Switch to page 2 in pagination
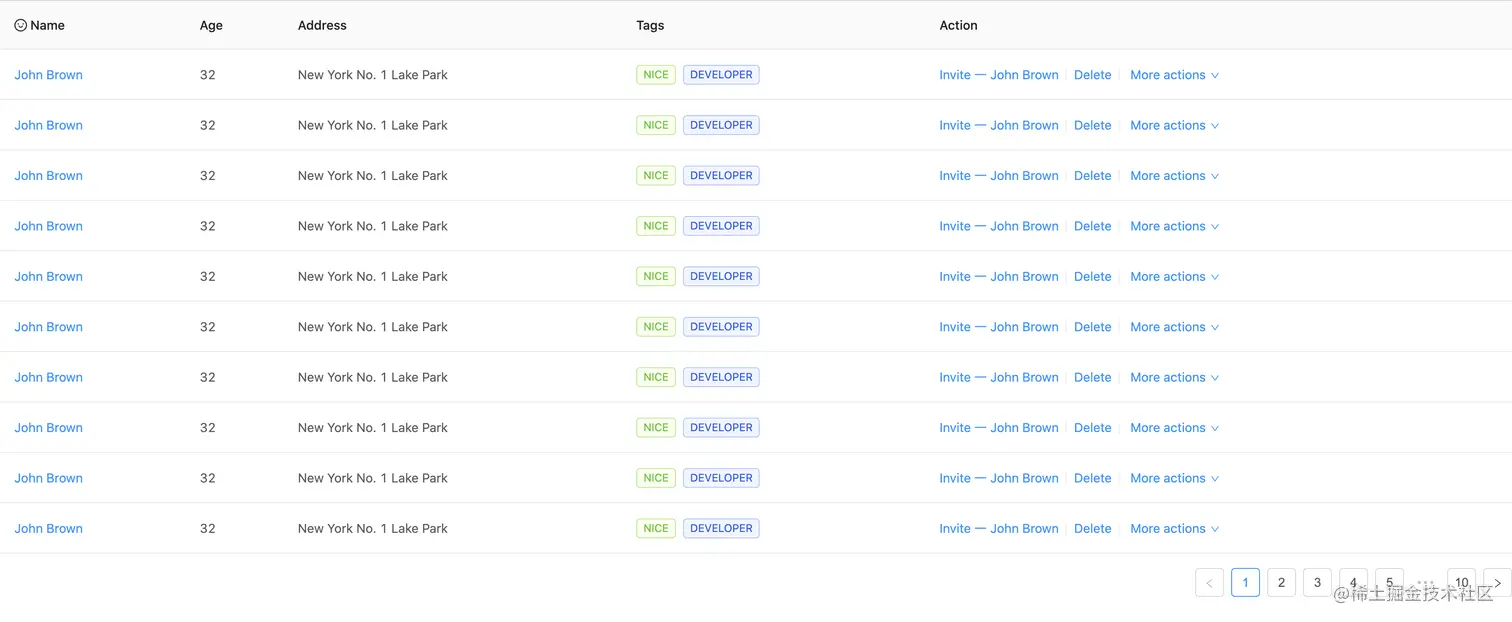 pyautogui.click(x=1281, y=583)
